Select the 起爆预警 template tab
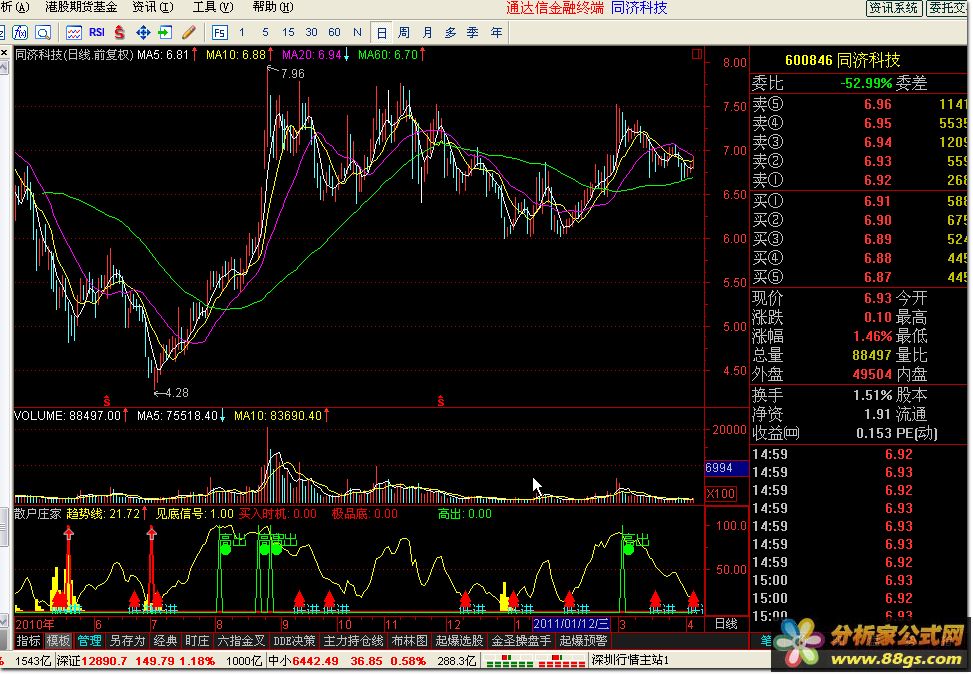The image size is (973, 674). point(583,640)
